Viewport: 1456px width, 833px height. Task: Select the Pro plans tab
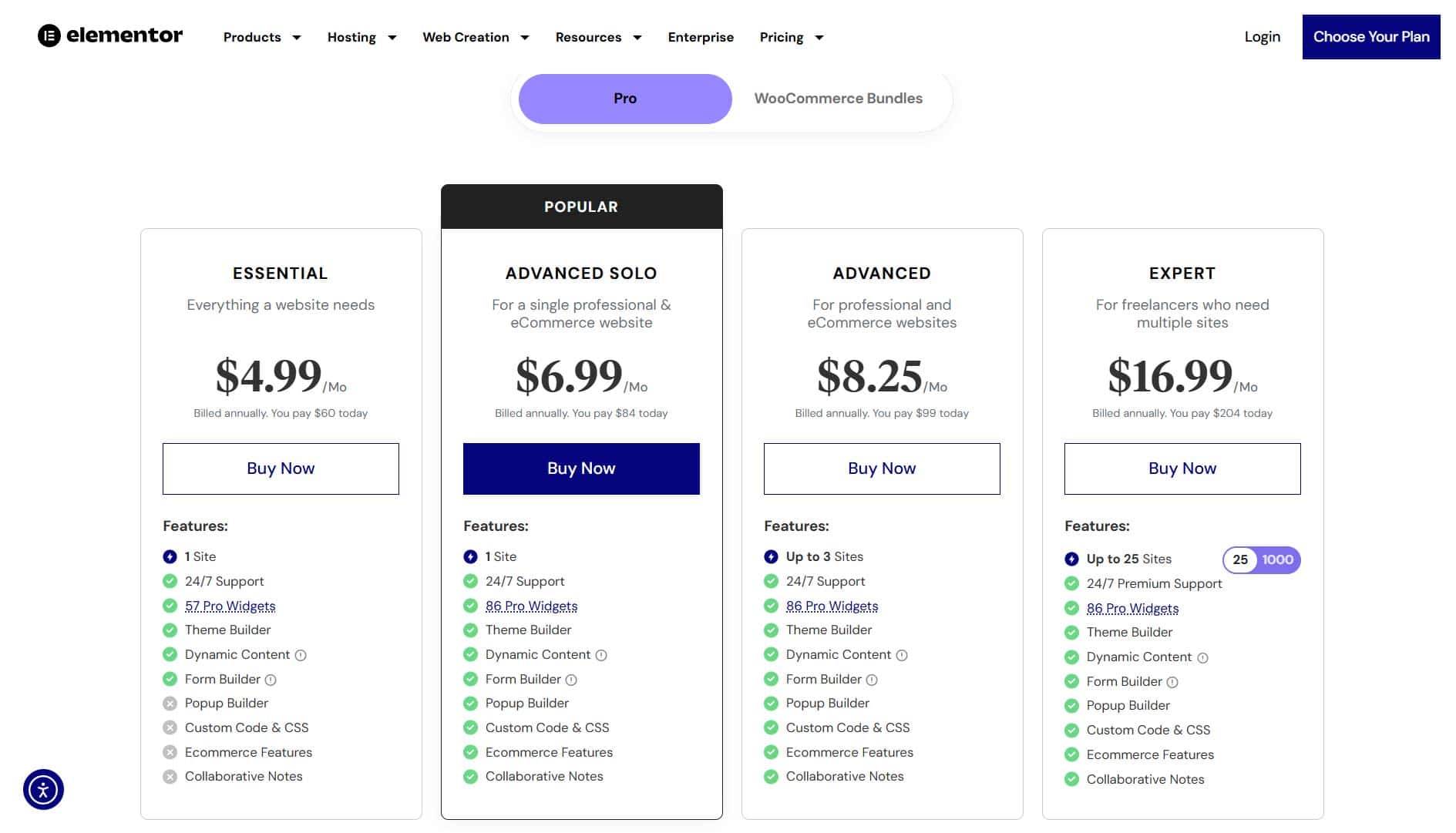(x=625, y=99)
